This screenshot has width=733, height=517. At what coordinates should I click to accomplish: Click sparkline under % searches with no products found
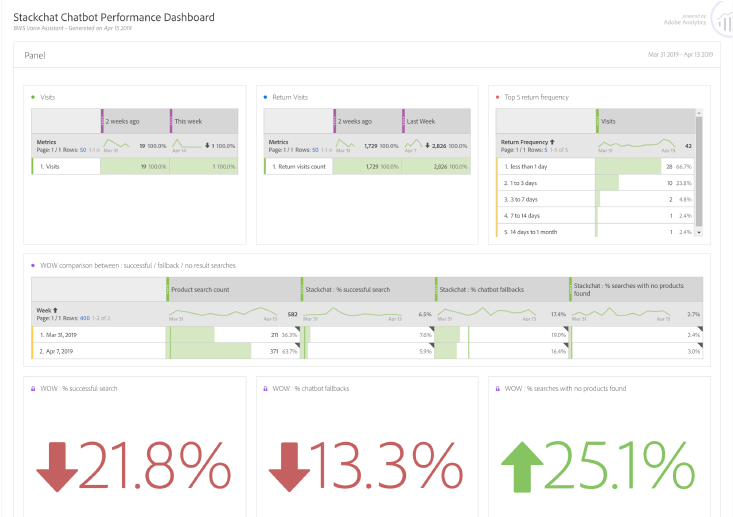621,311
